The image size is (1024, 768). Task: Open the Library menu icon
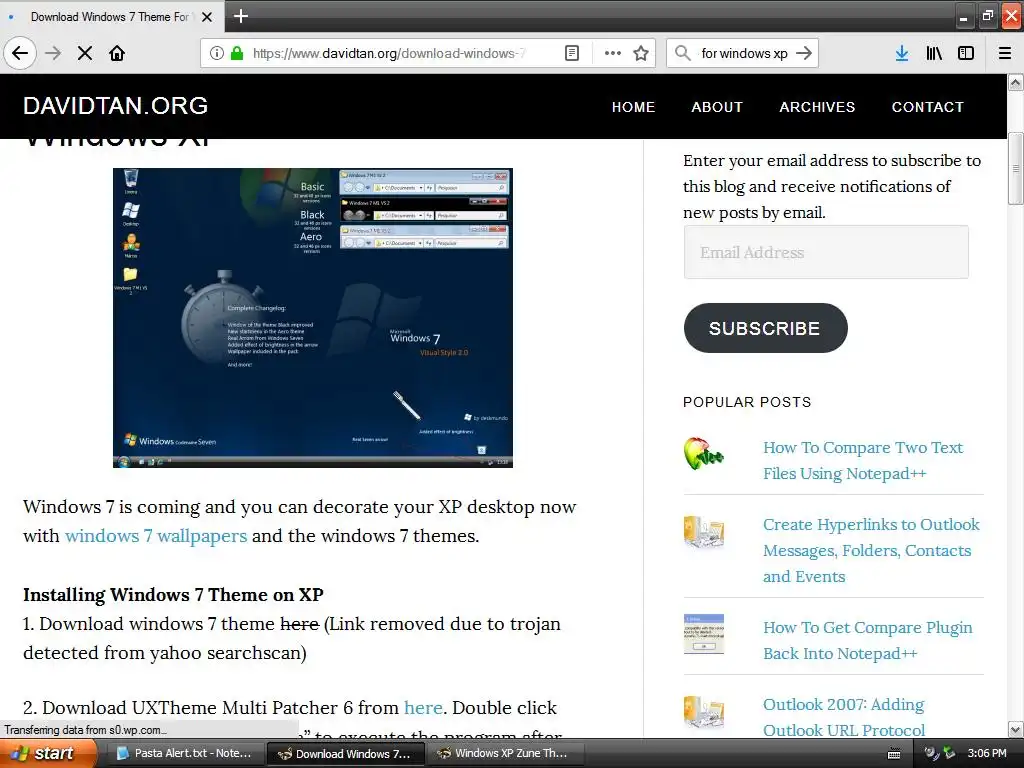[934, 53]
